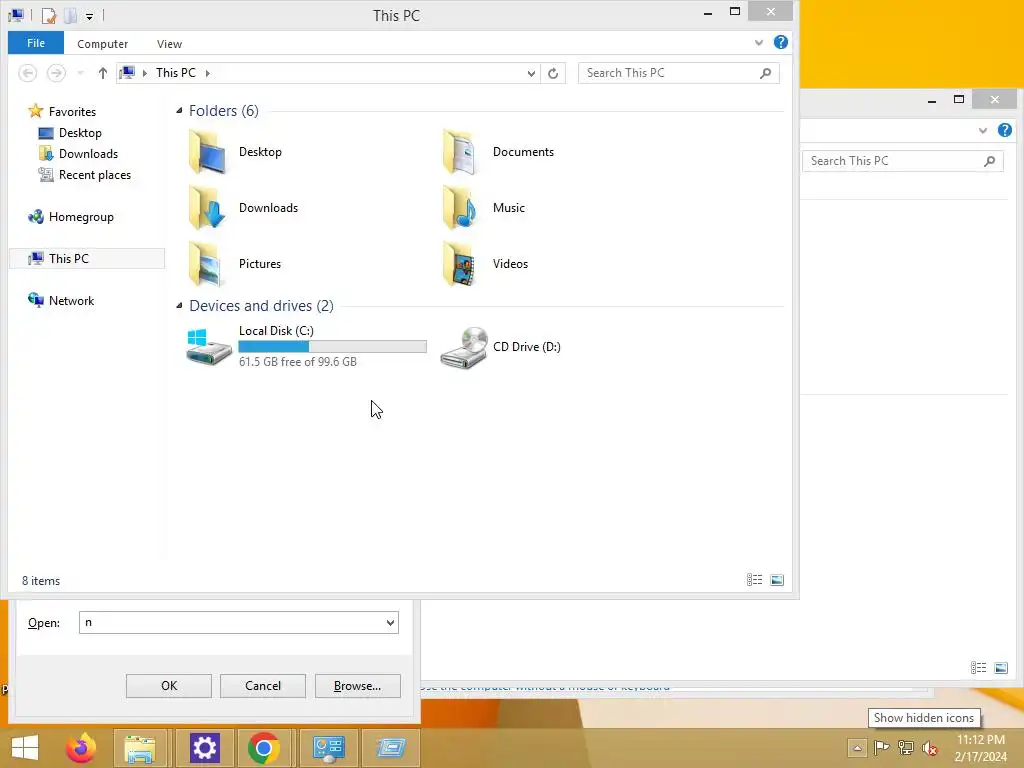Open the View ribbon tab

tap(169, 44)
